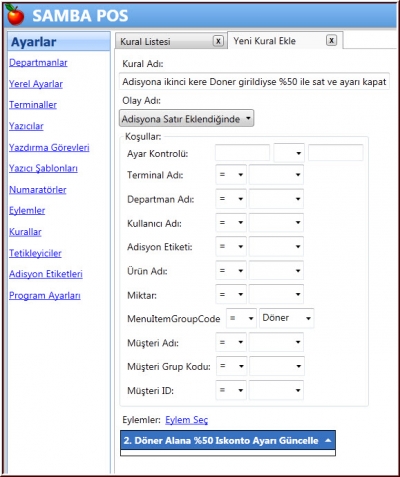Open the Ayar Kontrolü comparison dropdown

[289, 153]
